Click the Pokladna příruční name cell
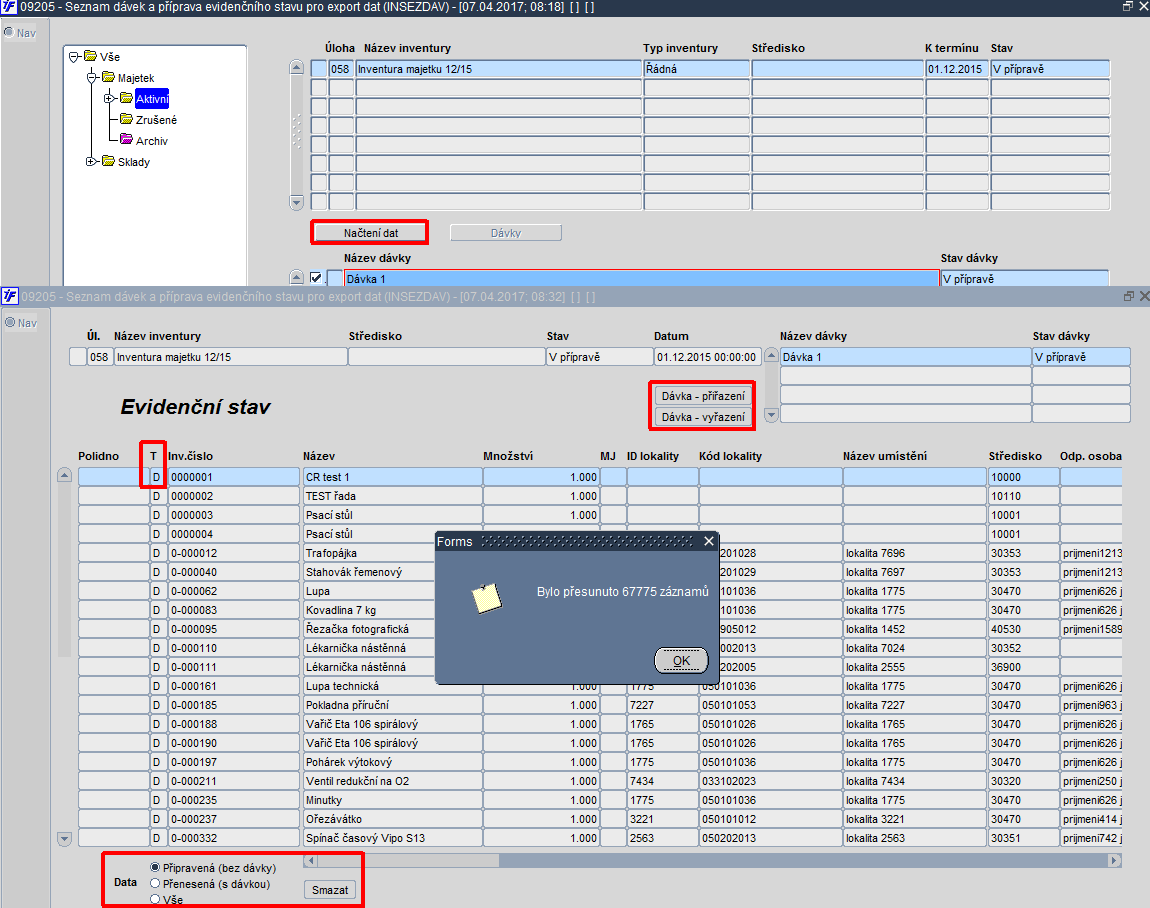Image resolution: width=1150 pixels, height=908 pixels. (x=392, y=705)
